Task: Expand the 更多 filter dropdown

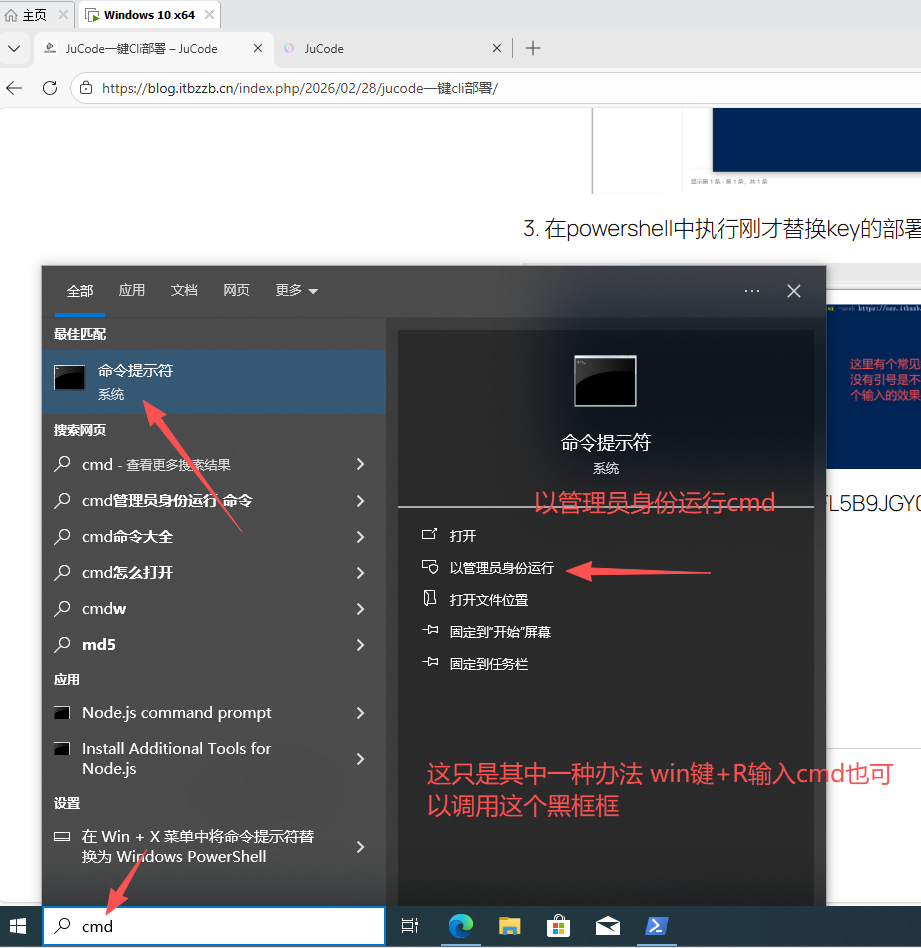Action: (296, 291)
